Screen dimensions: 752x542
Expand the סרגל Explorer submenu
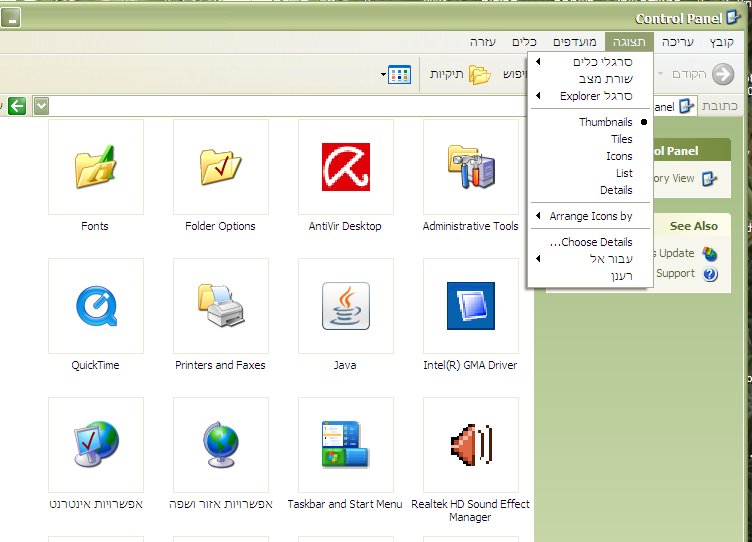590,96
